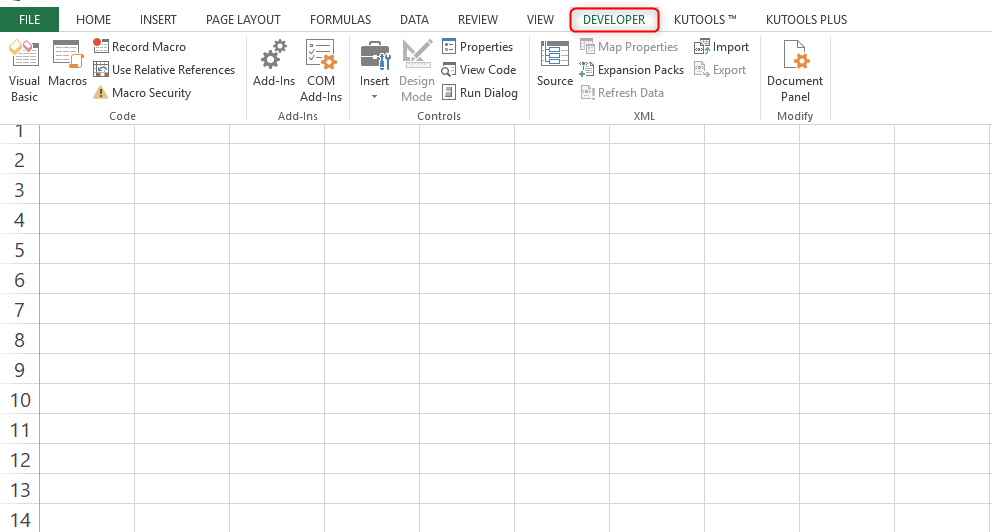
Task: Click Run Dialog
Action: [x=480, y=93]
